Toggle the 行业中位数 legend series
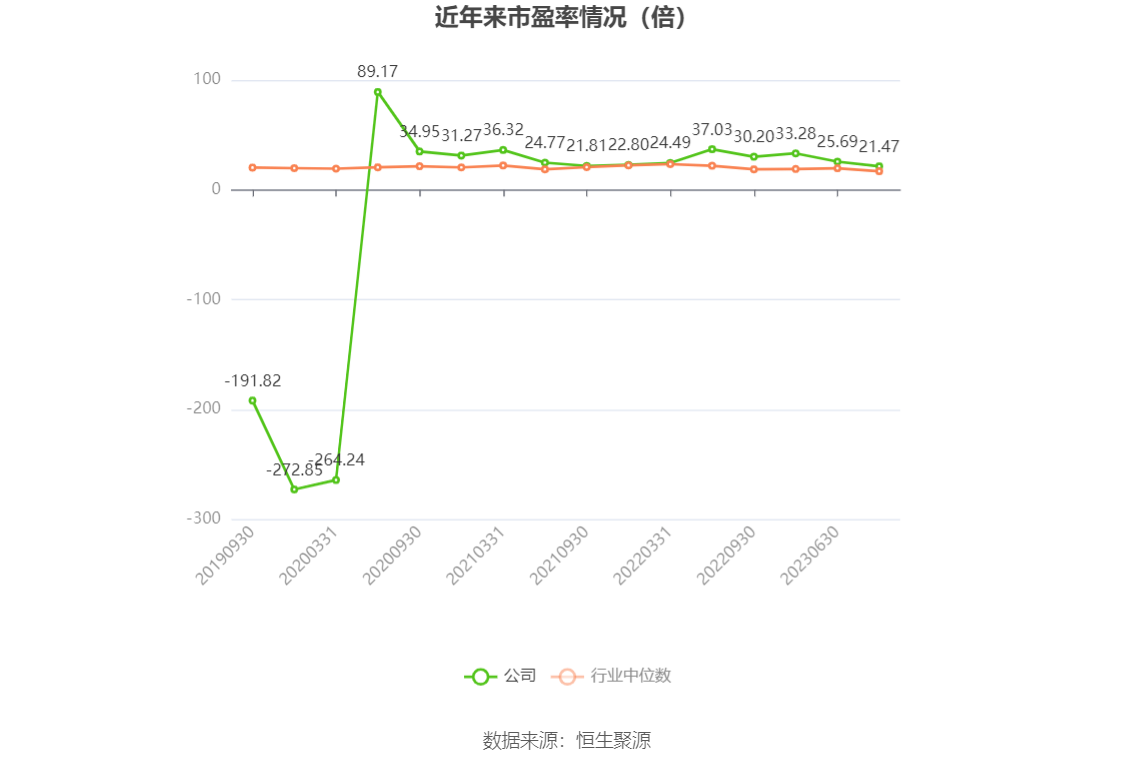The width and height of the screenshot is (1134, 766). coord(611,676)
